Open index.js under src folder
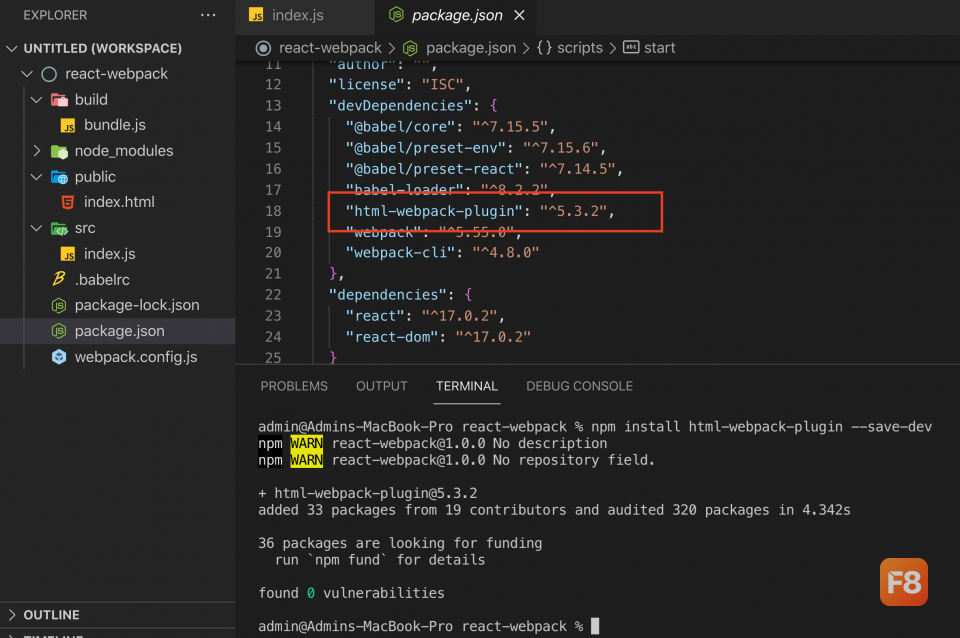The height and width of the screenshot is (638, 960). [x=110, y=253]
